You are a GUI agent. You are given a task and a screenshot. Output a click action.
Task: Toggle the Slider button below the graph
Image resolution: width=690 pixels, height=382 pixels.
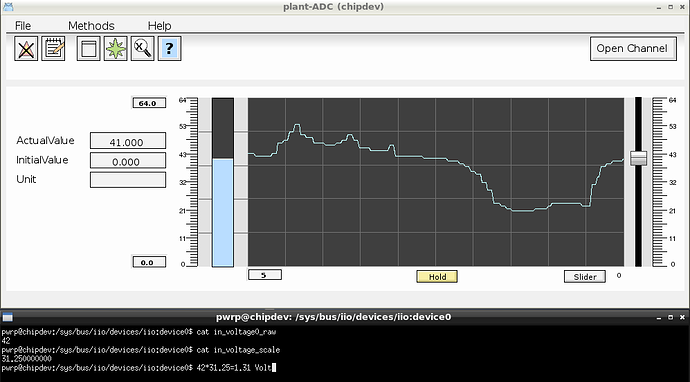tap(585, 276)
